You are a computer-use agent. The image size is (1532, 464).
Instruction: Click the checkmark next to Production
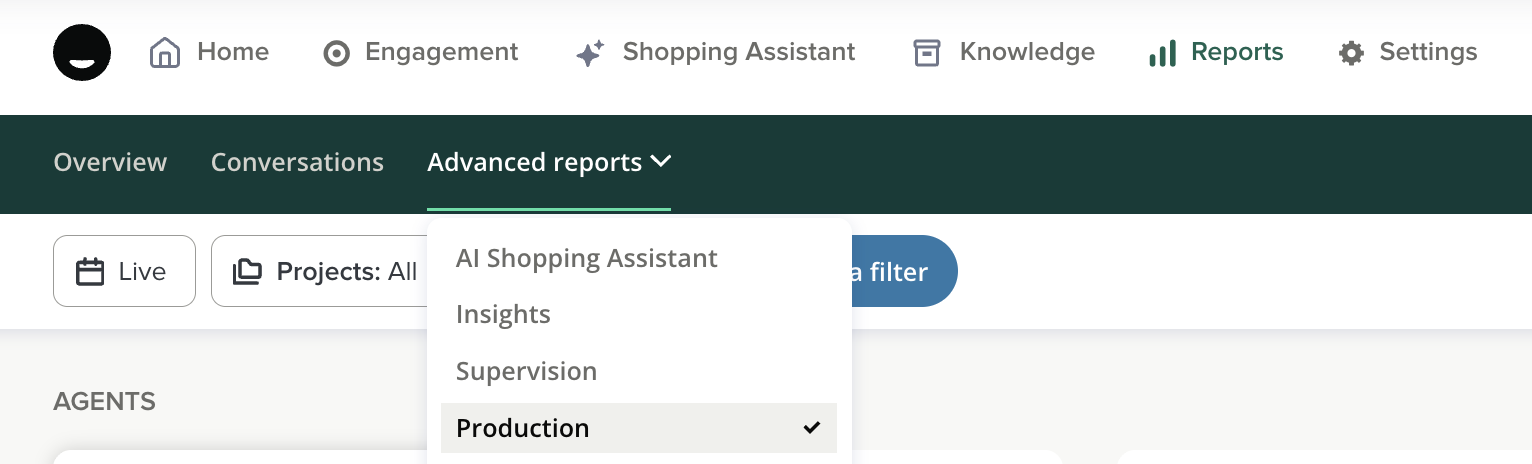pyautogui.click(x=812, y=428)
